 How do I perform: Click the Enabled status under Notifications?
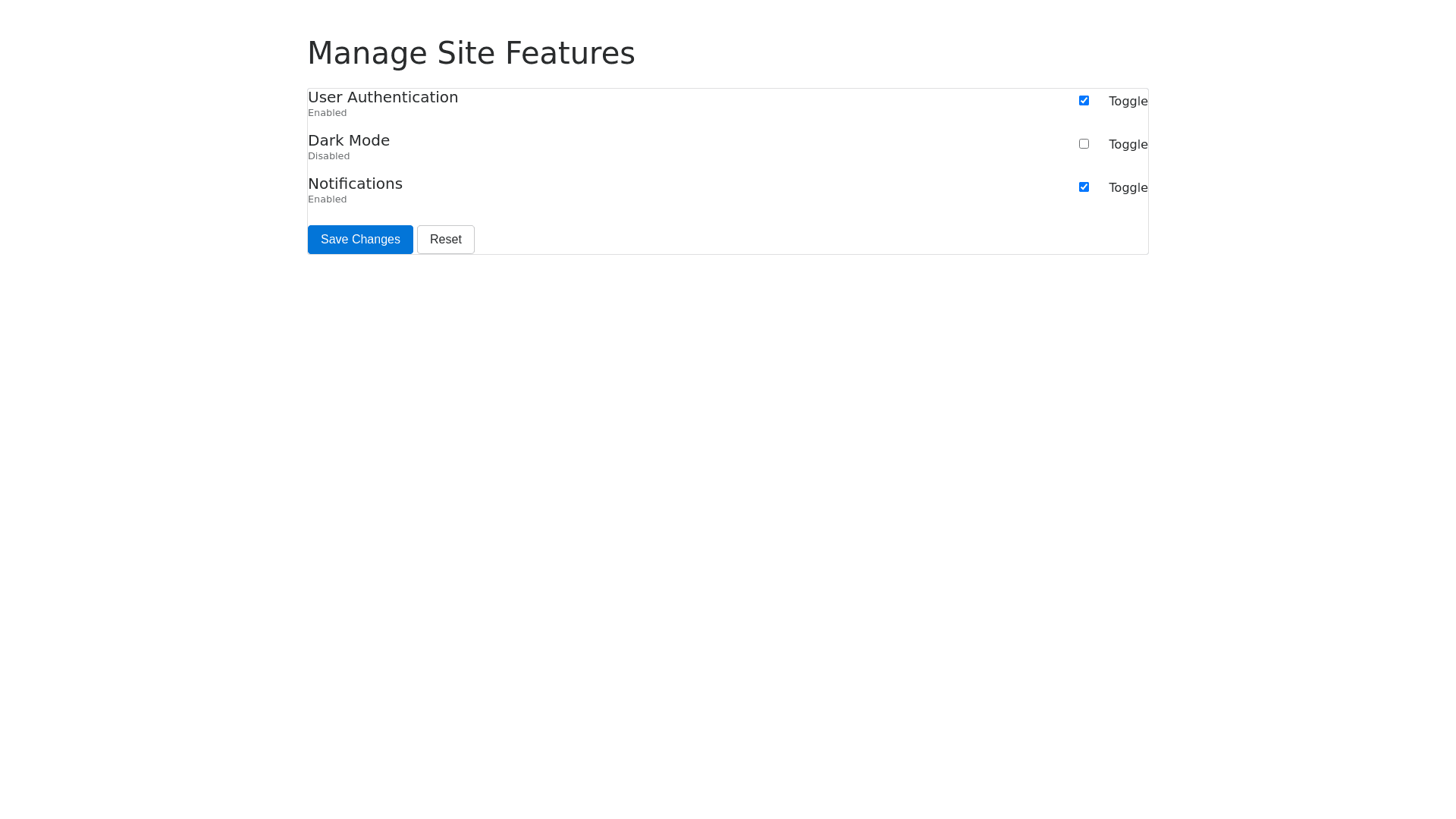(327, 199)
